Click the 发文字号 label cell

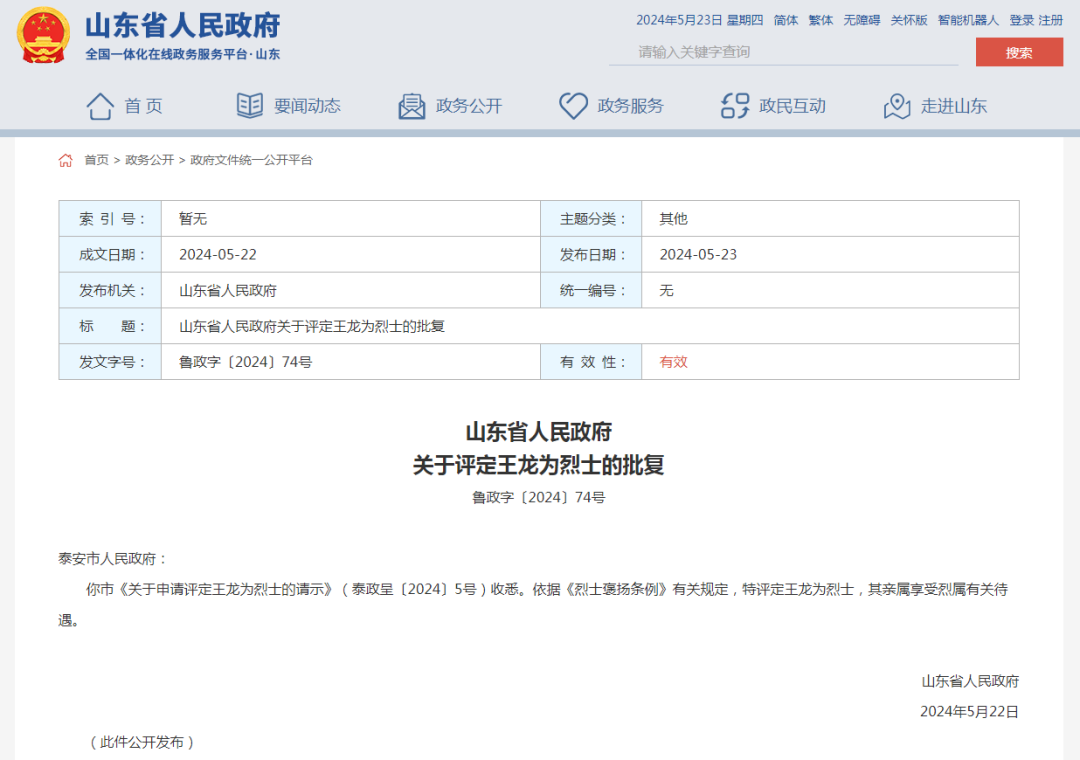[110, 362]
